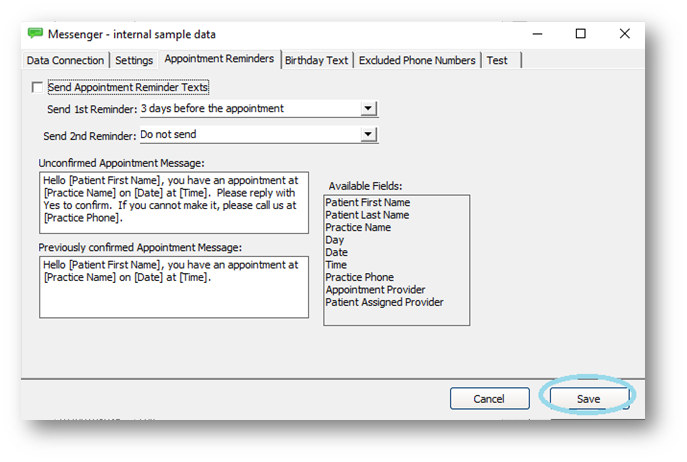Open the Send 1st Reminder dropdown arrow
The width and height of the screenshot is (687, 462).
click(368, 108)
